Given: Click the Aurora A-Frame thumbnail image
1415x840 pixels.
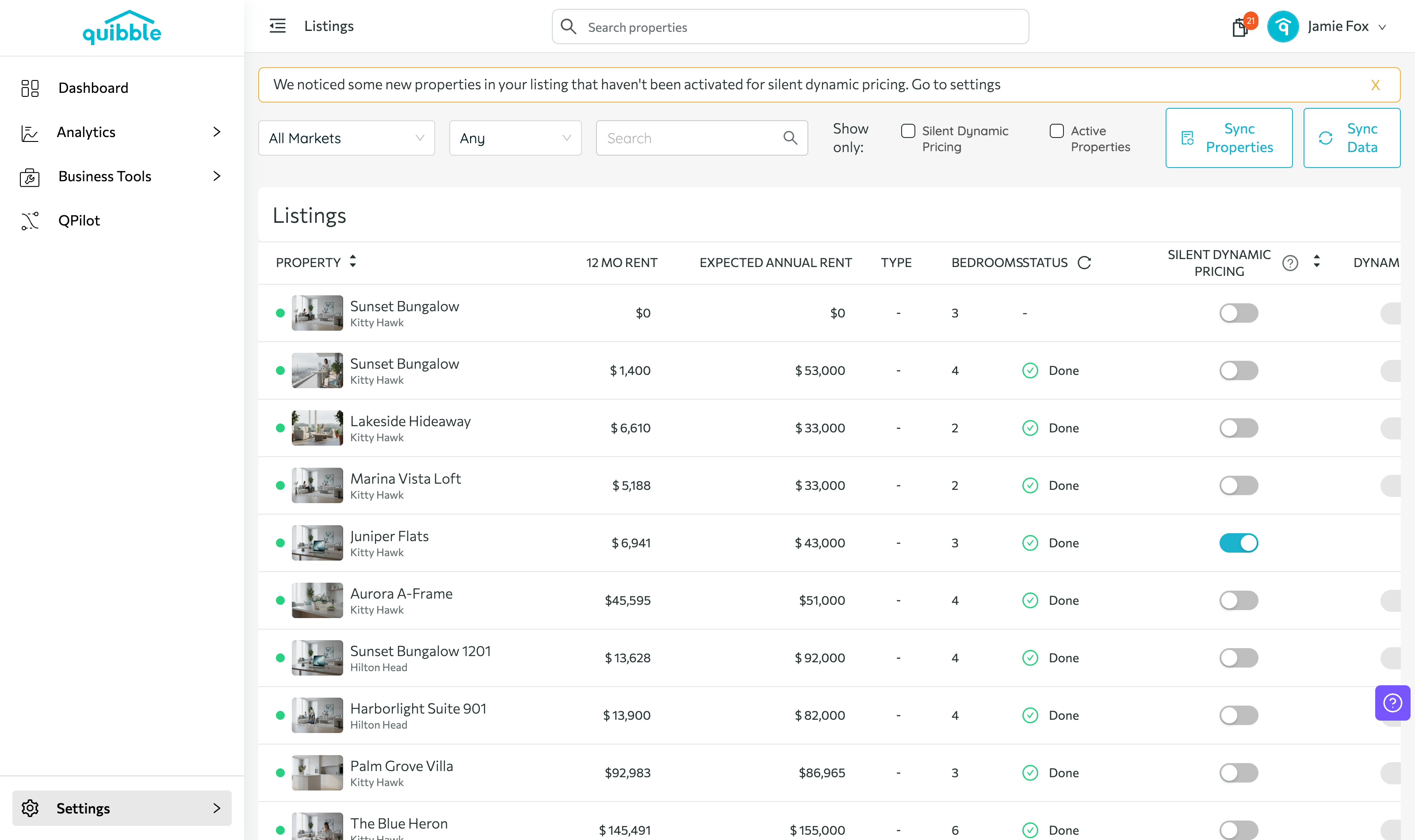Looking at the screenshot, I should pyautogui.click(x=317, y=600).
